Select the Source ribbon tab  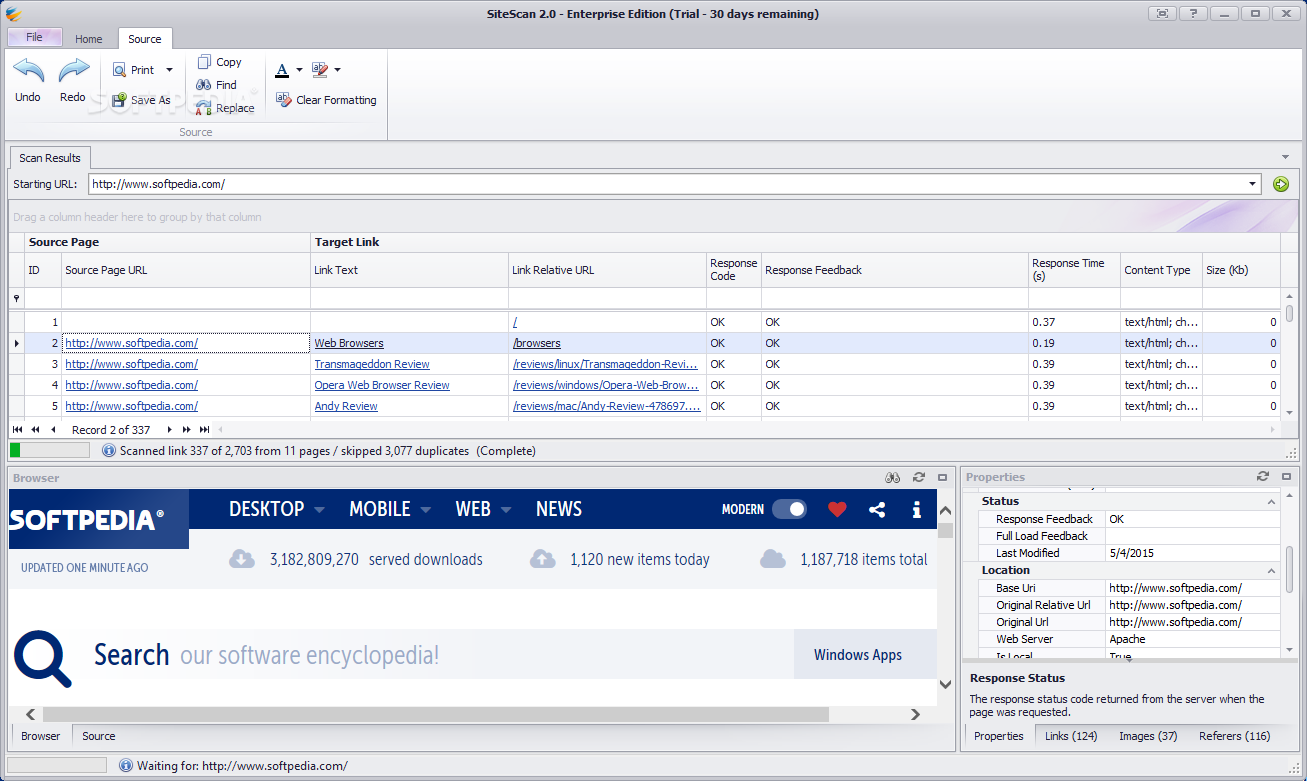click(145, 39)
